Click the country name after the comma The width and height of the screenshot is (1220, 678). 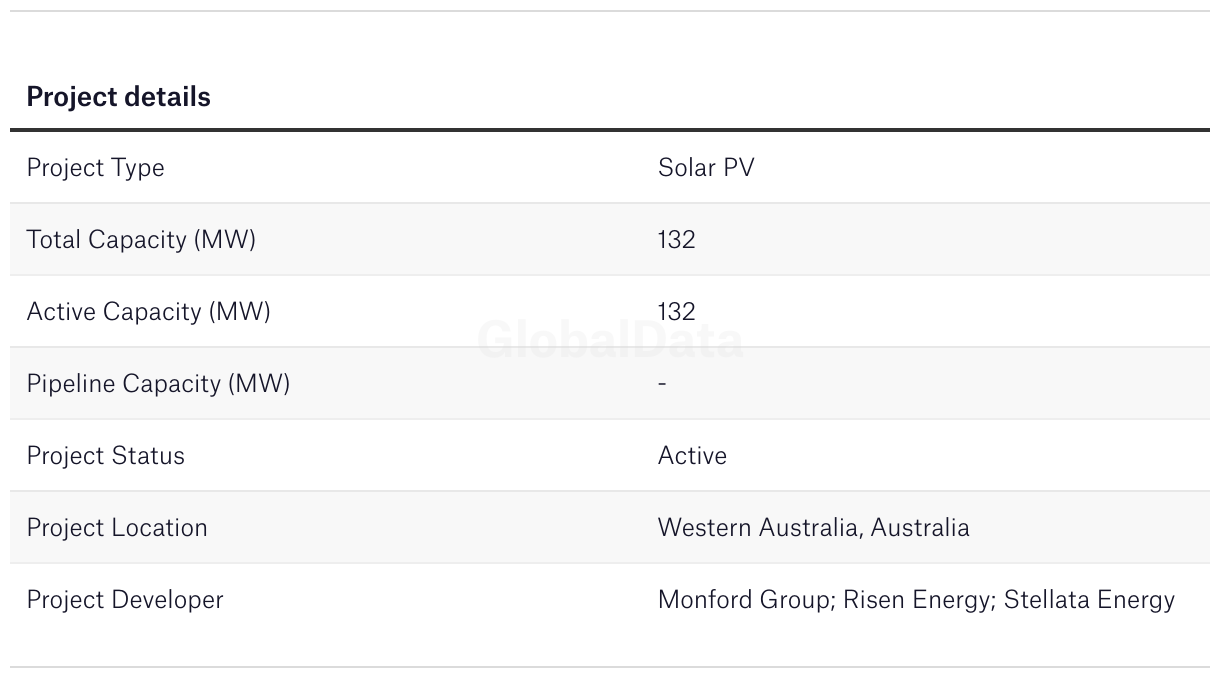point(920,527)
